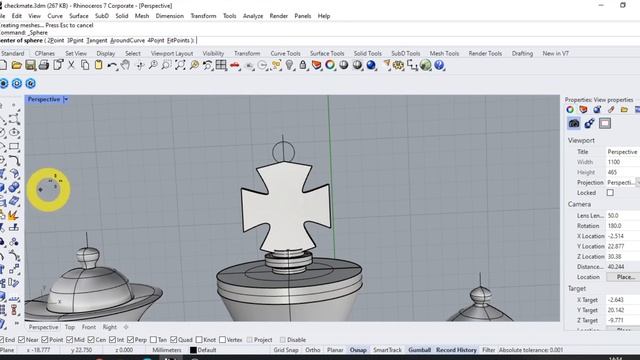Viewport: 640px width, 360px height.
Task: Toggle the Grid Snap status bar button
Action: [286, 350]
